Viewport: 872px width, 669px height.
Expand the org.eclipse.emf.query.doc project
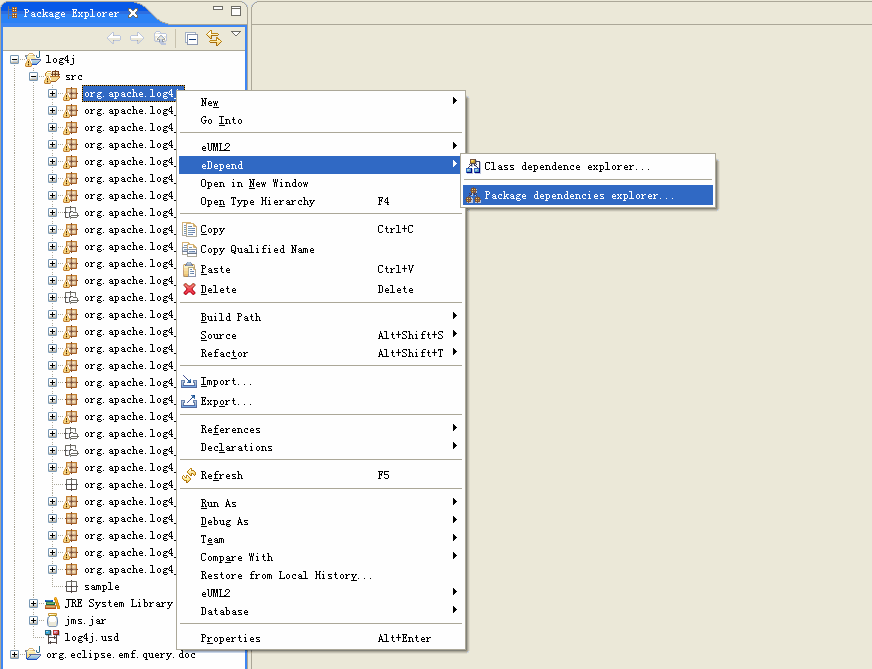tap(14, 655)
